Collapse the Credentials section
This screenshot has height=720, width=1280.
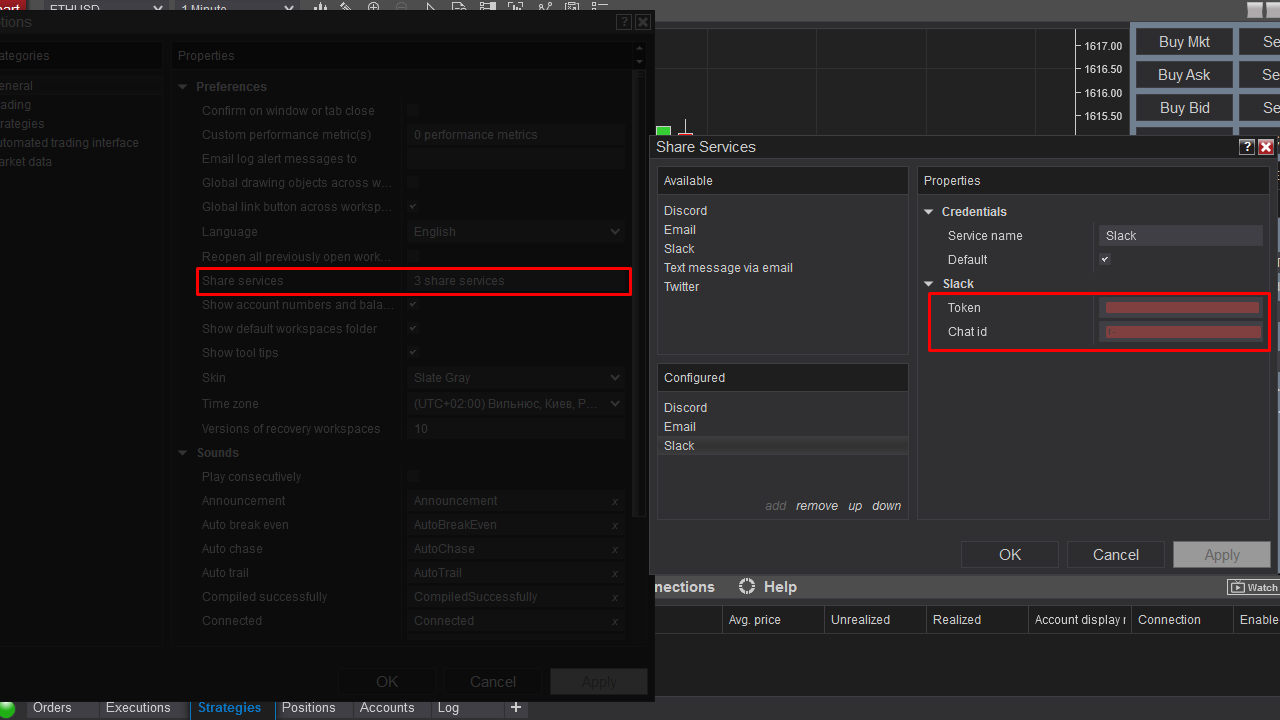928,212
